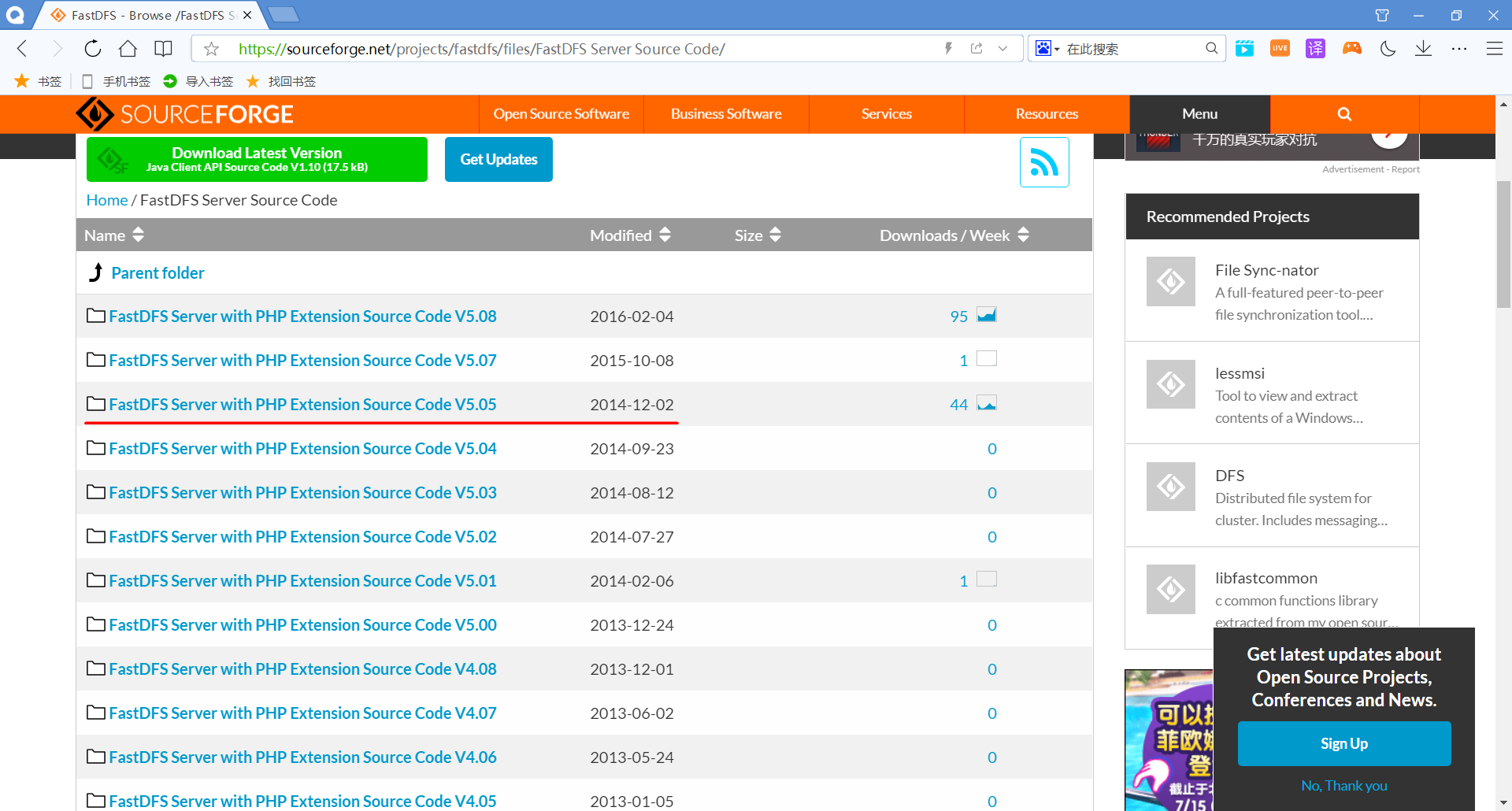Click the SourceForge logo
The image size is (1512, 811).
coord(185,113)
